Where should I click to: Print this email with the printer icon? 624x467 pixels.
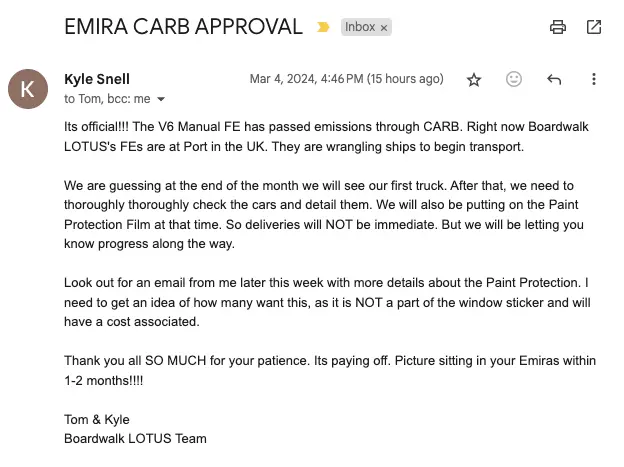(558, 27)
